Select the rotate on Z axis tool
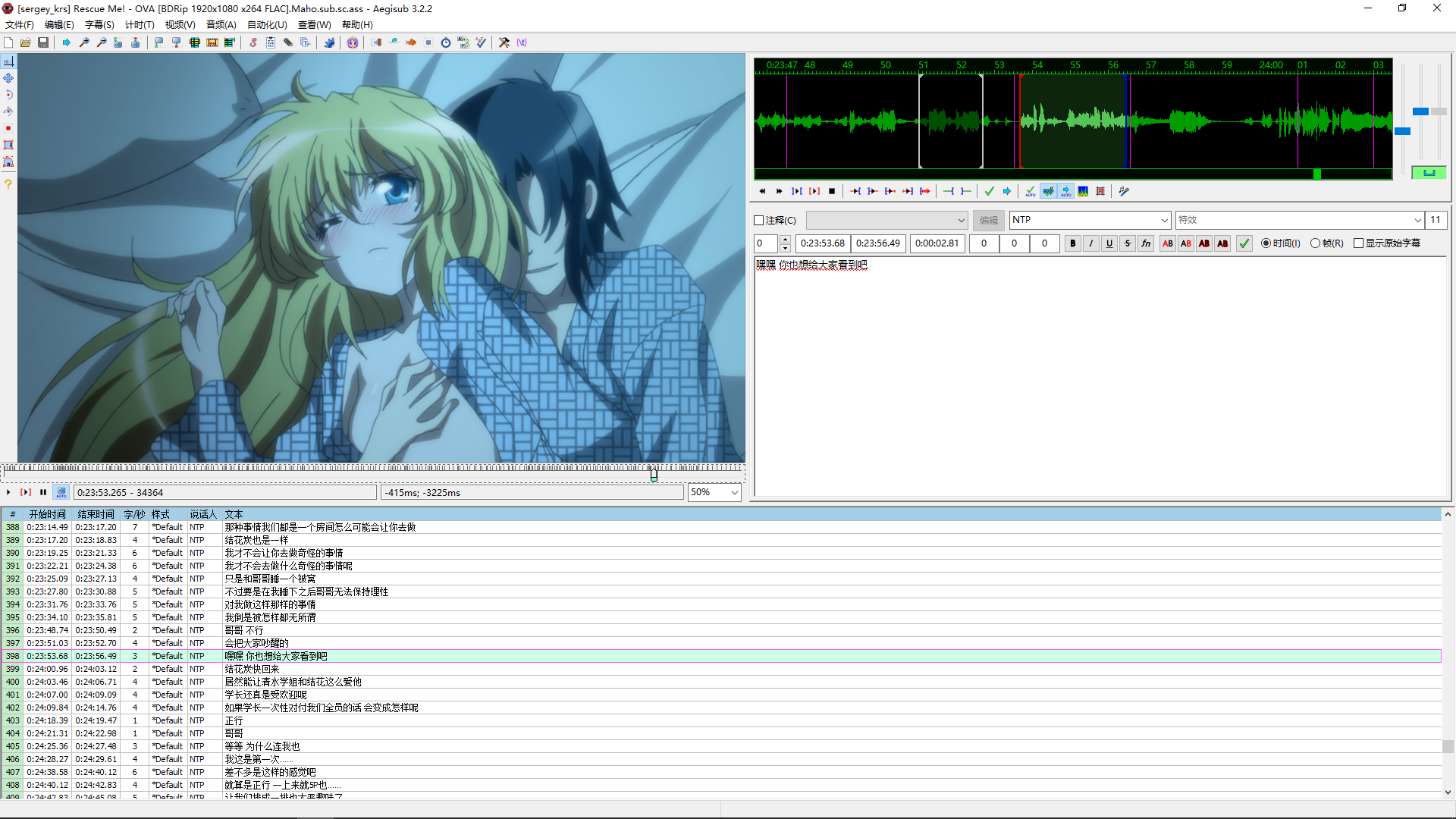The width and height of the screenshot is (1456, 819). 8,95
